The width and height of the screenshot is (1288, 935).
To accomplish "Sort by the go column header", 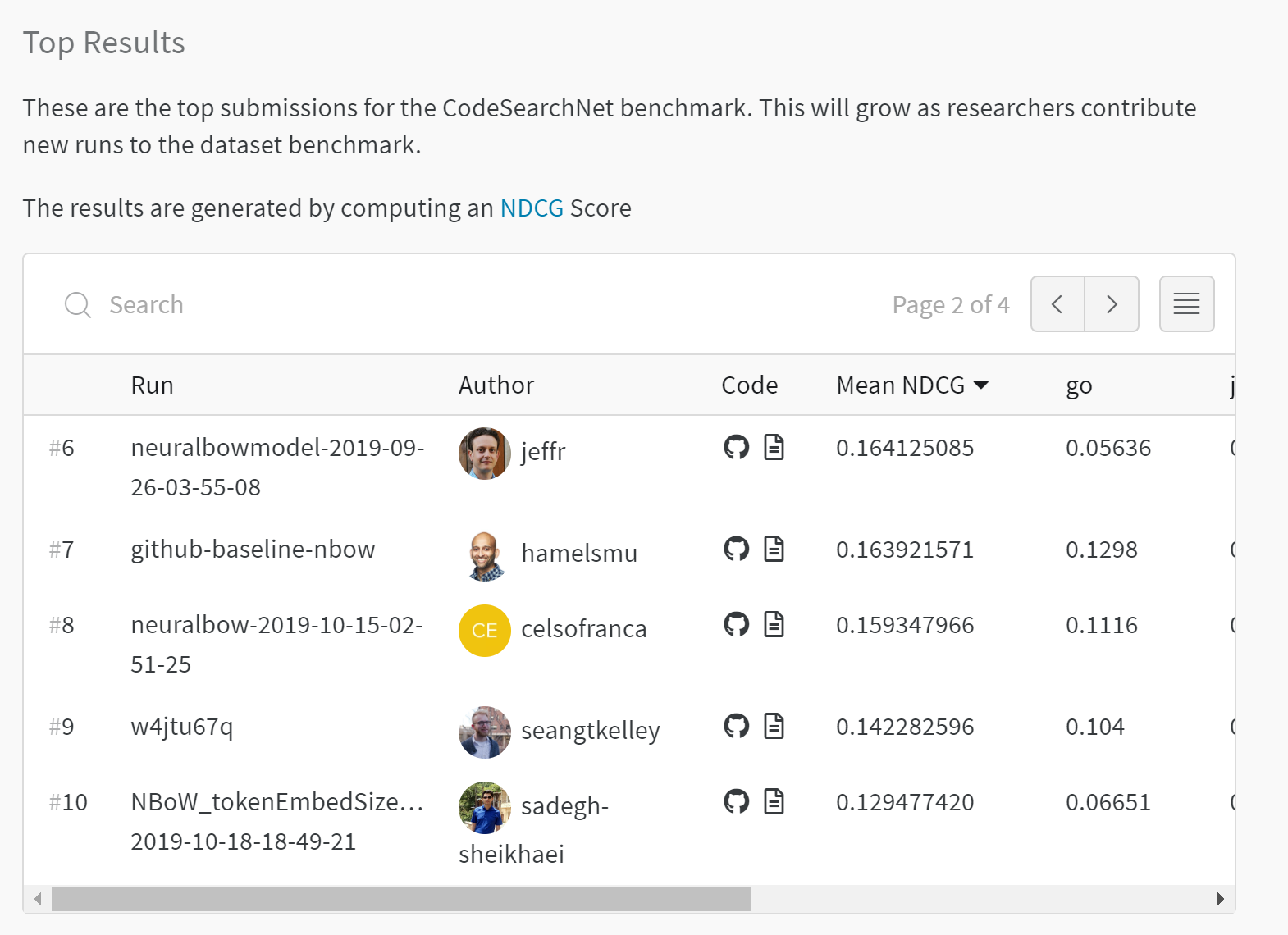I will pos(1079,385).
